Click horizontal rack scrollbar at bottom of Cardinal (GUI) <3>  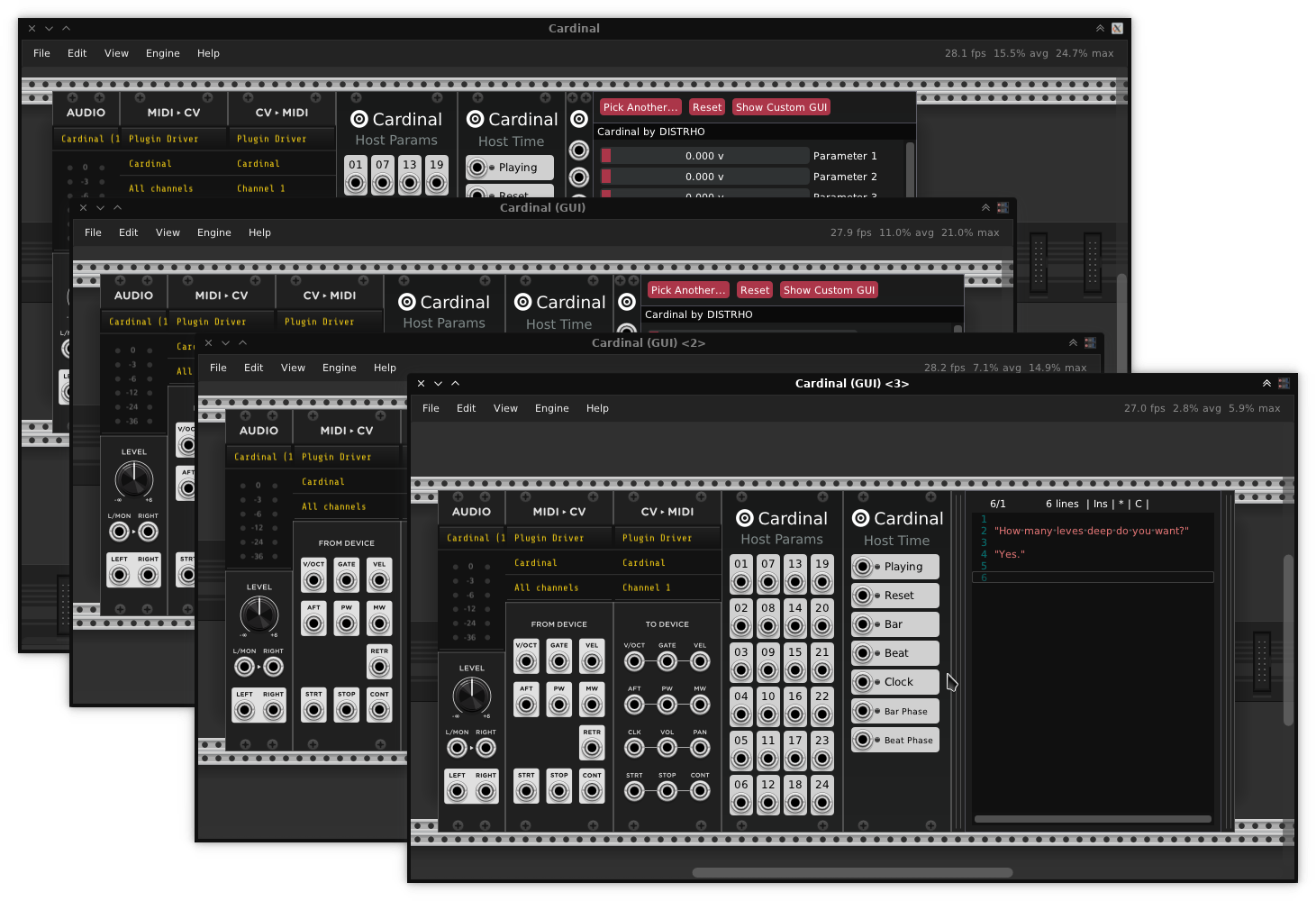(852, 872)
